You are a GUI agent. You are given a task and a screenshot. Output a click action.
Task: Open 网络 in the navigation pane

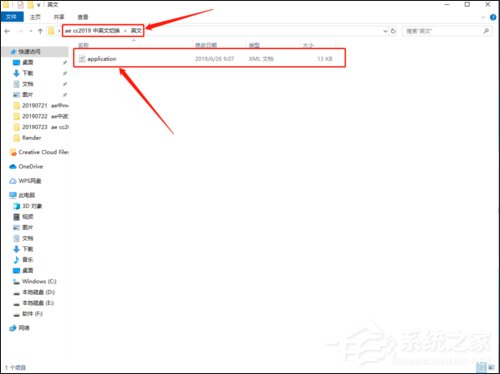click(24, 328)
